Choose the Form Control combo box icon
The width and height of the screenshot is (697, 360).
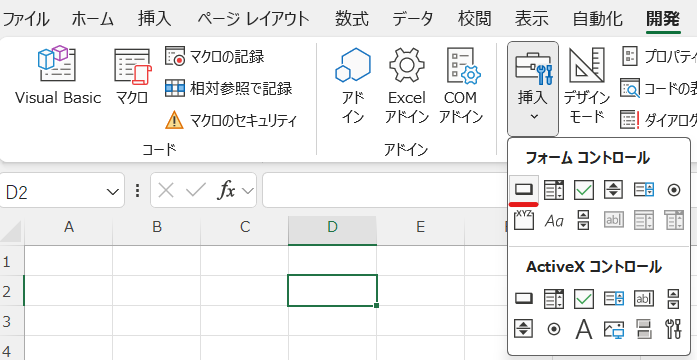(554, 190)
